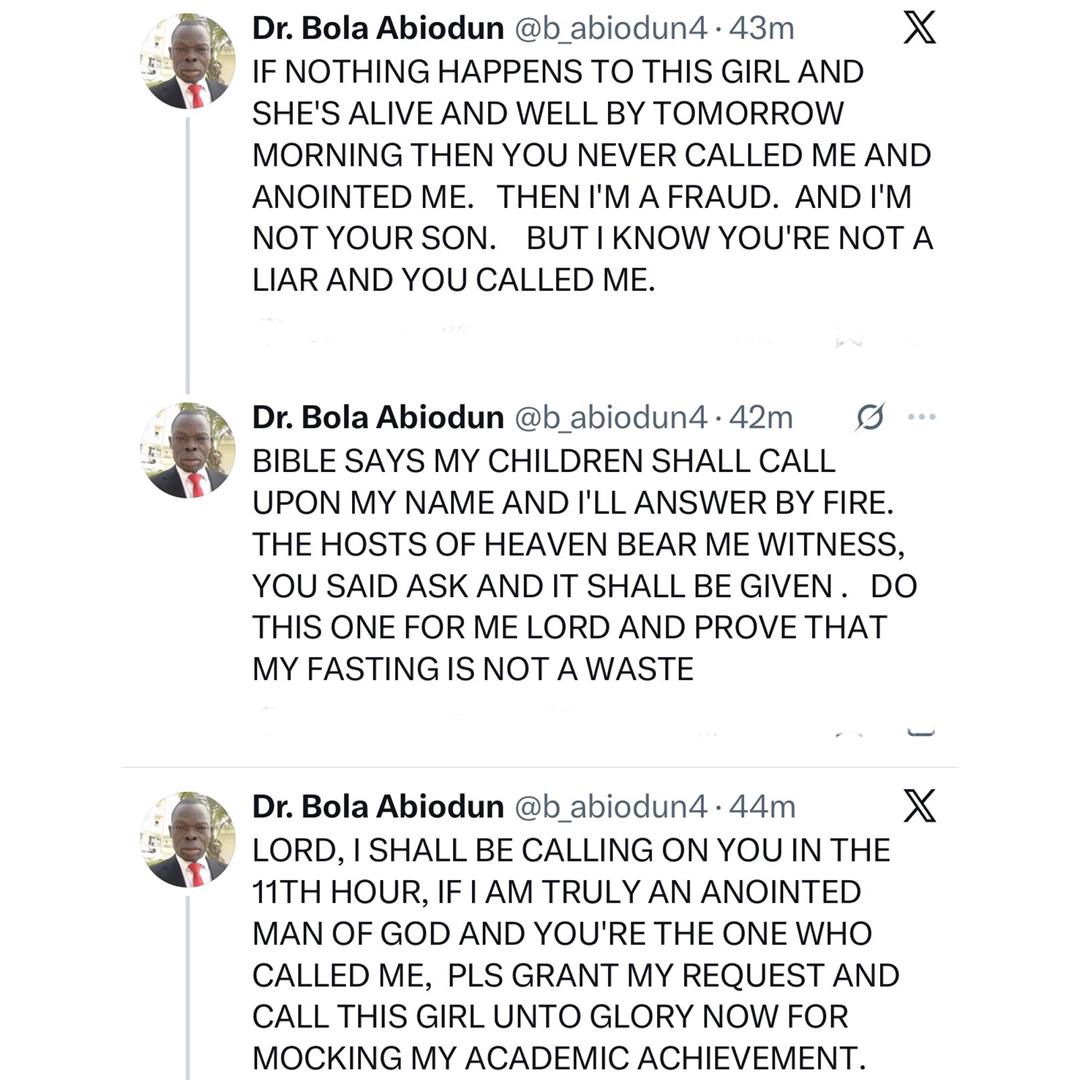Open the tweet starting 'BIBLE SAYS MY CHILDREN'
Screen dimensions: 1080x1080
[580, 565]
